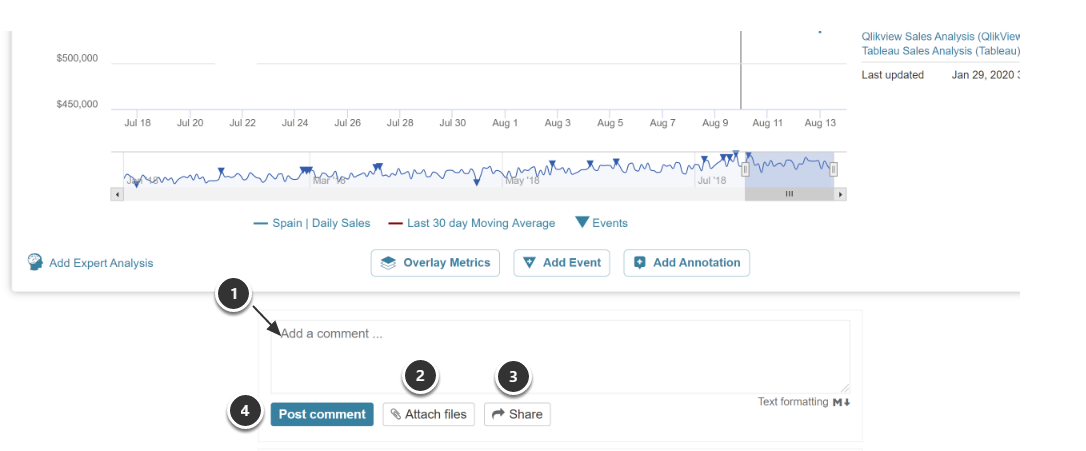Click the Add Expert Analysis icon

pyautogui.click(x=35, y=262)
